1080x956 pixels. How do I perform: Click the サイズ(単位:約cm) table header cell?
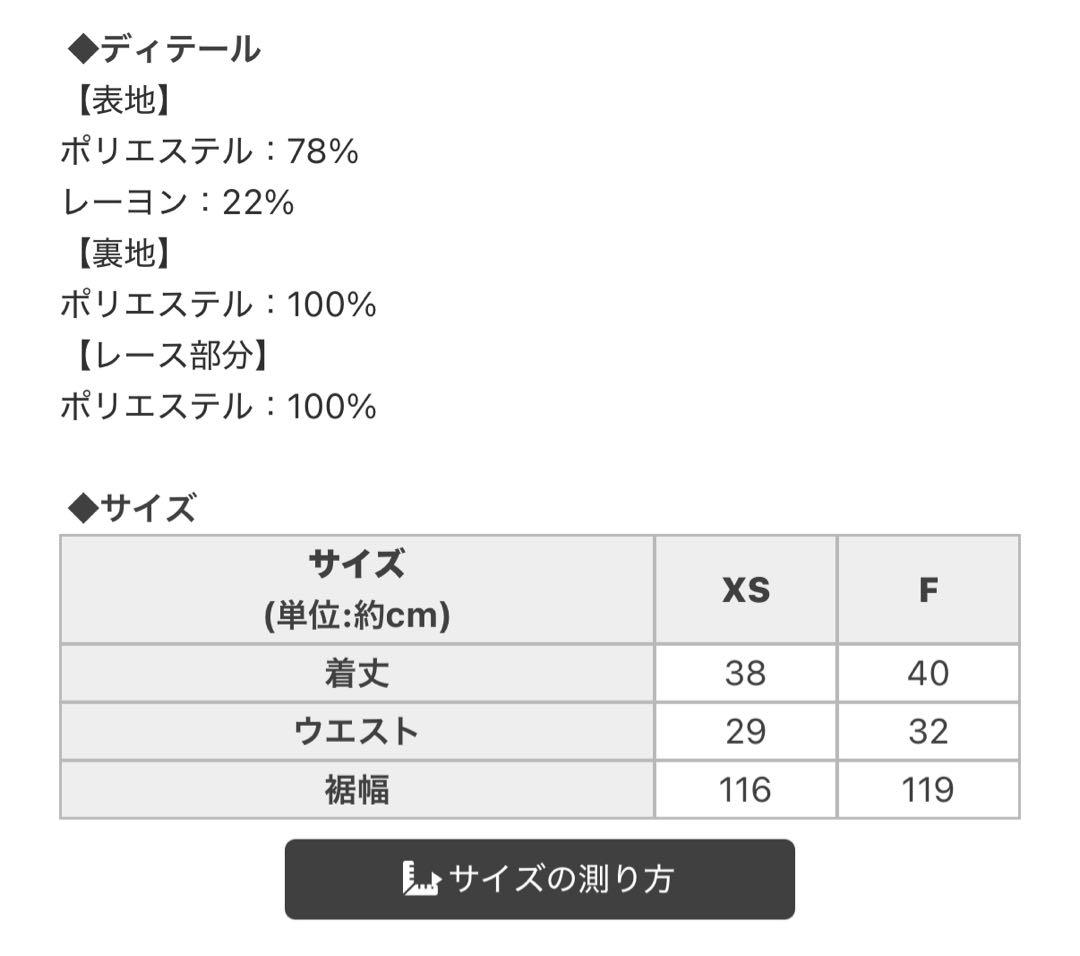357,589
